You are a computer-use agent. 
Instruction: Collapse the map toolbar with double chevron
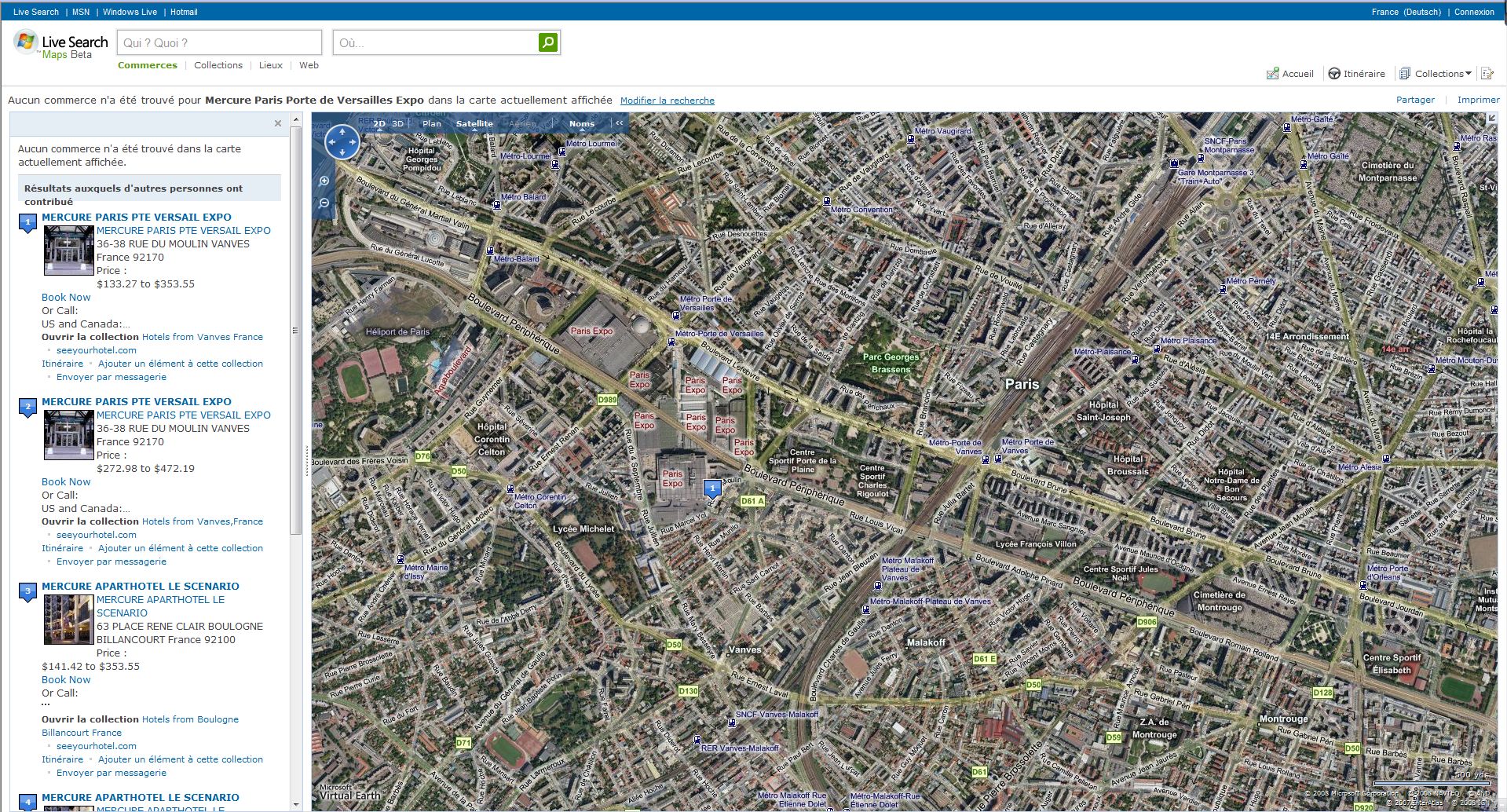point(619,123)
